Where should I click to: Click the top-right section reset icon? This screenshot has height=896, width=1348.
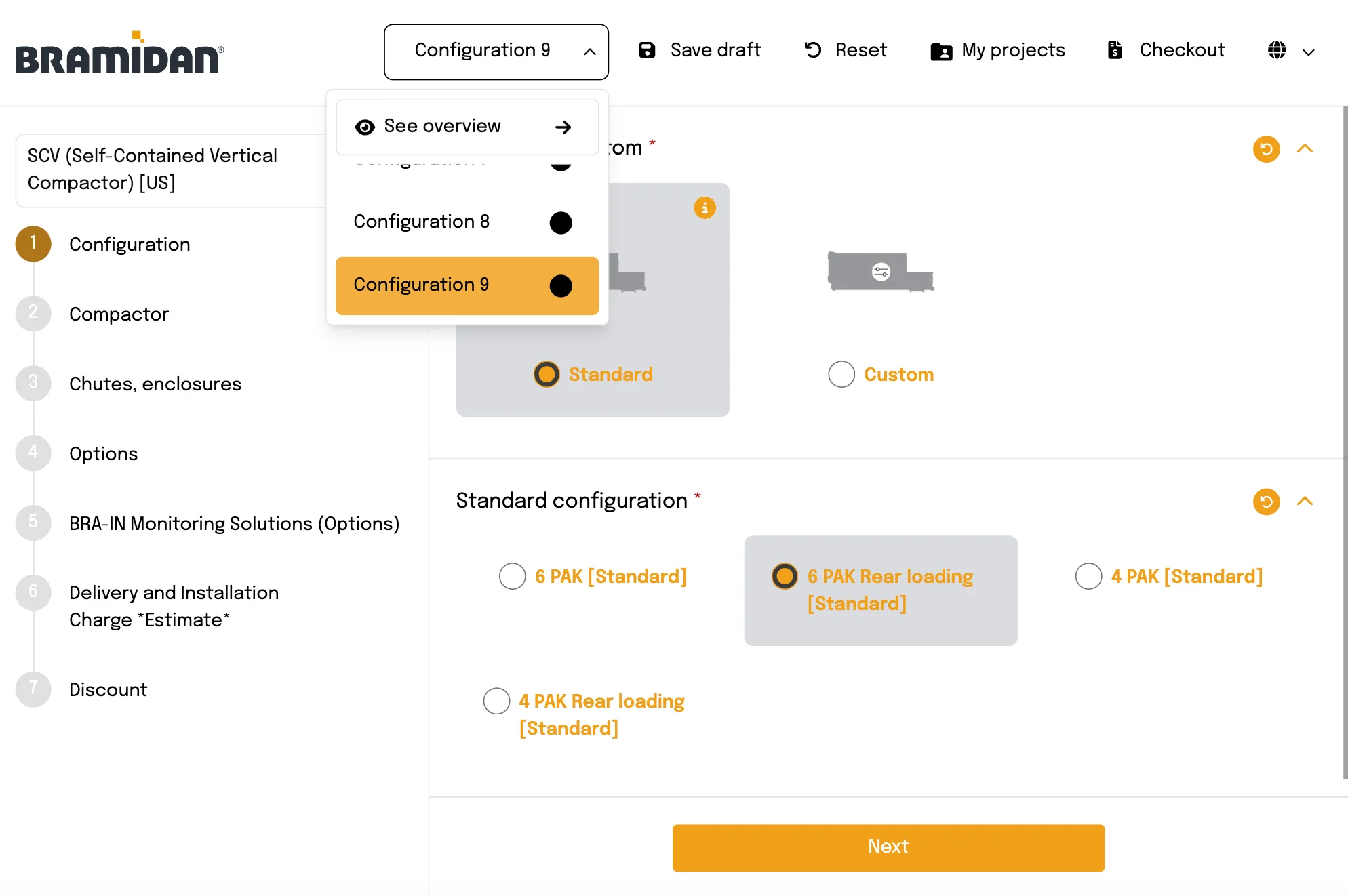click(x=1266, y=149)
